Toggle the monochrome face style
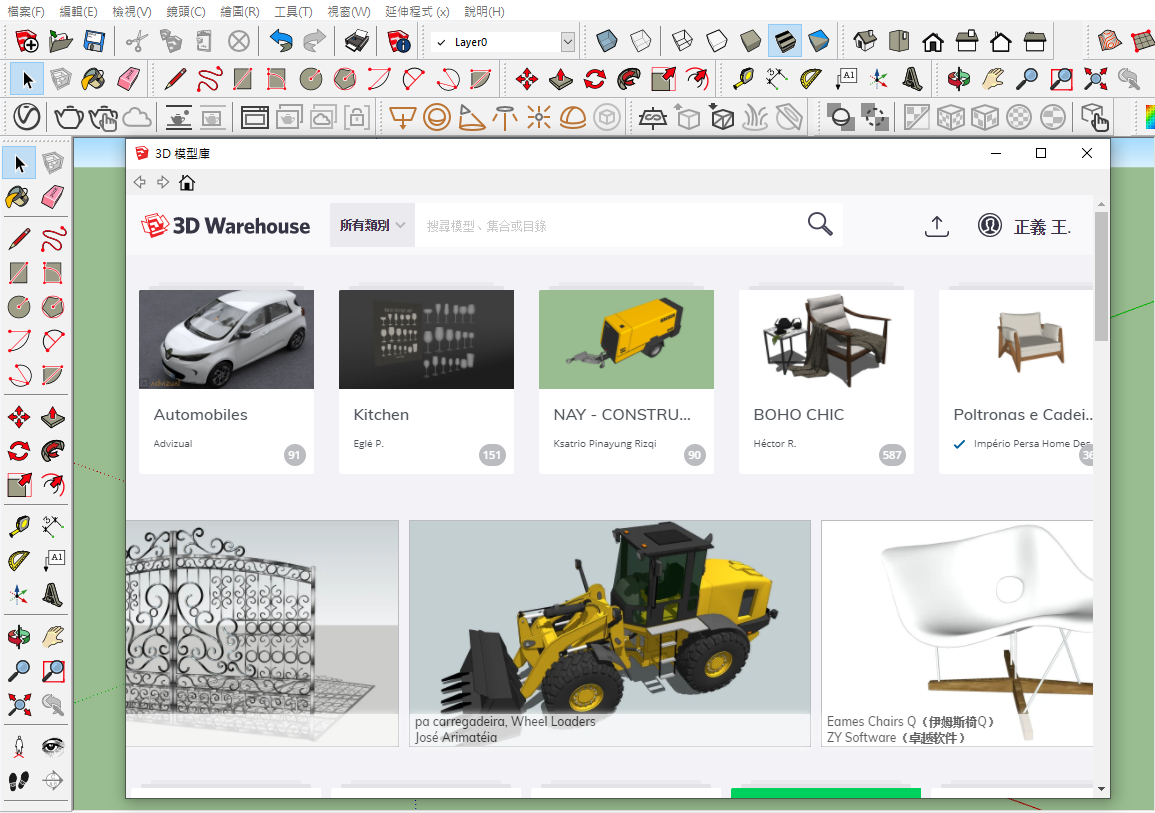This screenshot has height=813, width=1155. (818, 41)
